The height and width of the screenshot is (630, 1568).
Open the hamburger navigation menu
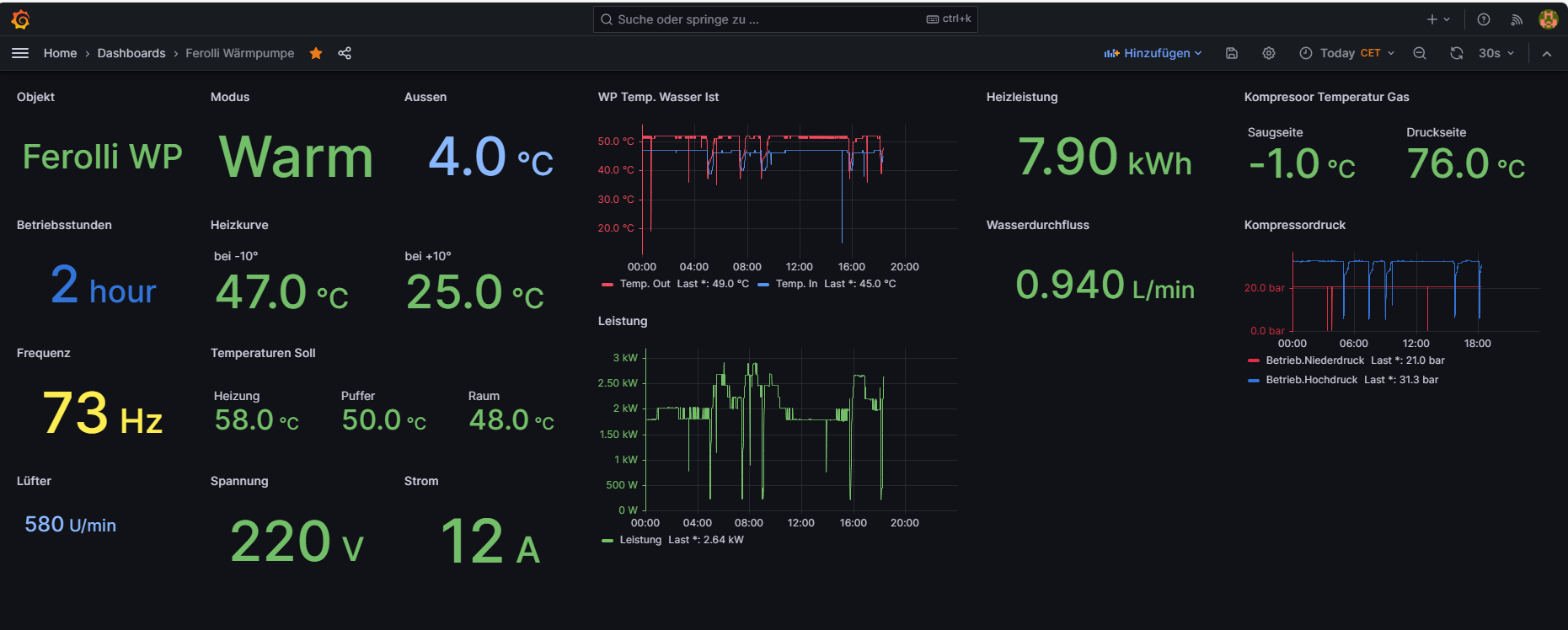point(20,53)
